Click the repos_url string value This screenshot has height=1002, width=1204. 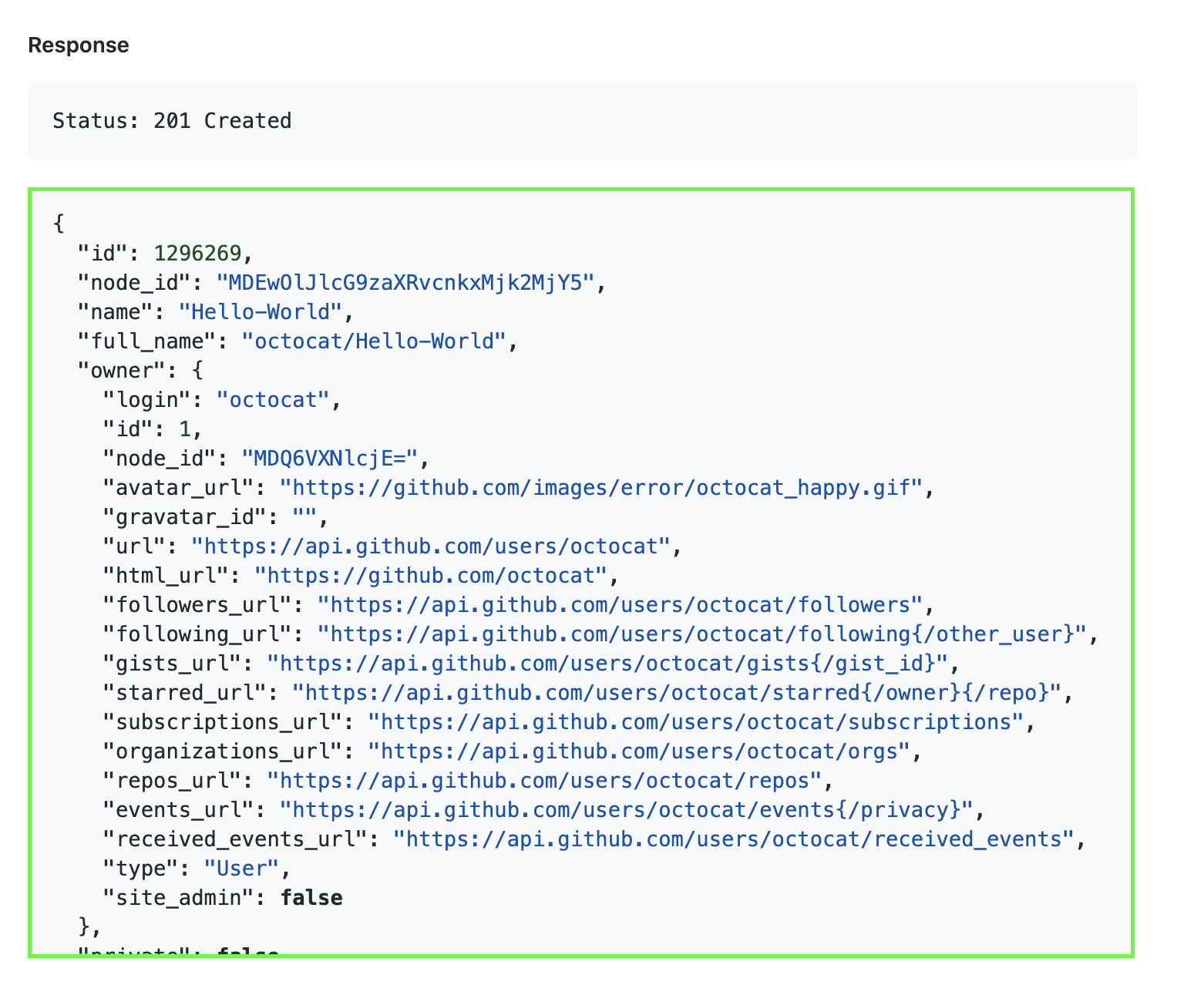click(x=544, y=780)
